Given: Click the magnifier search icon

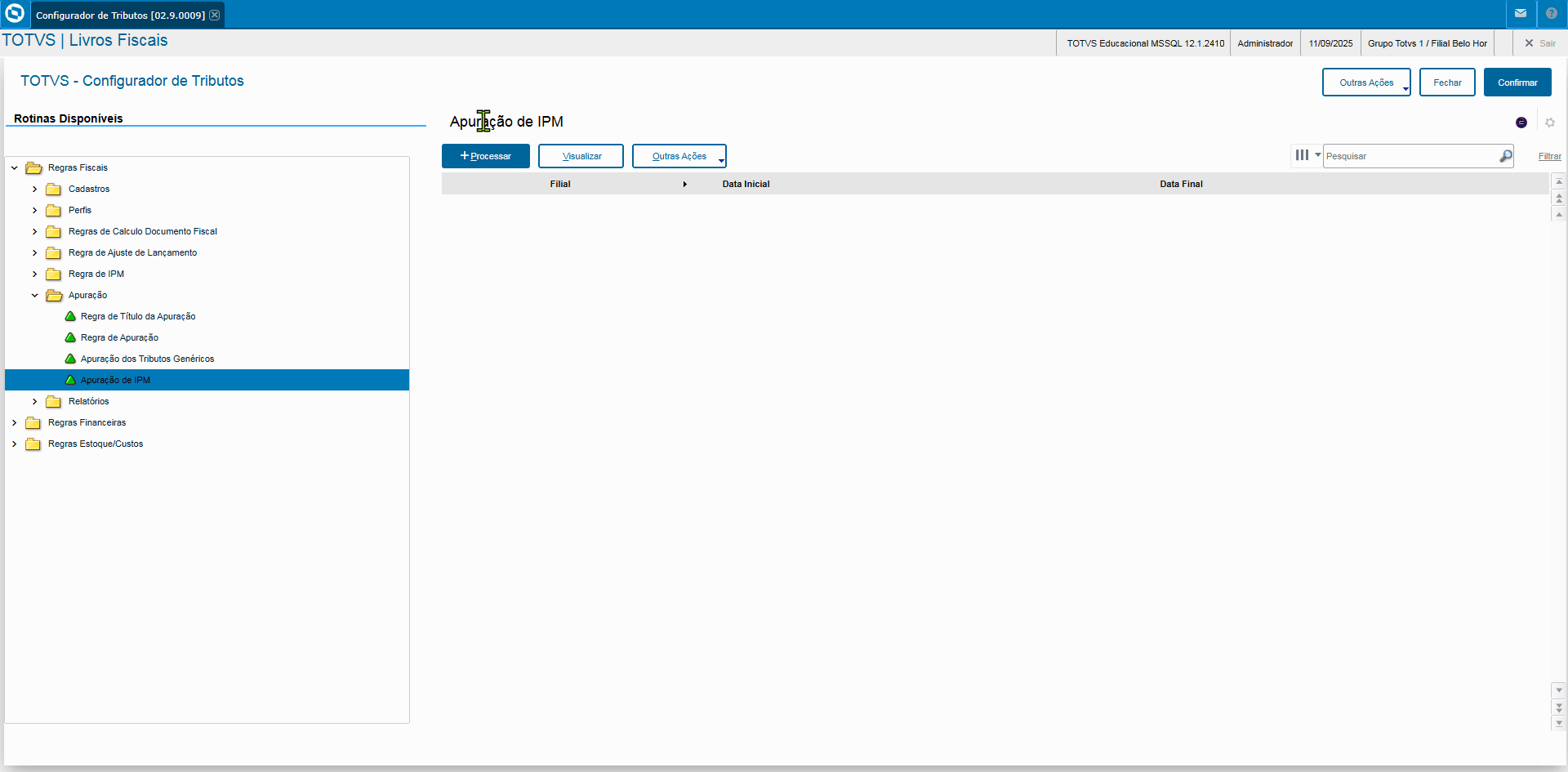Looking at the screenshot, I should pyautogui.click(x=1506, y=156).
